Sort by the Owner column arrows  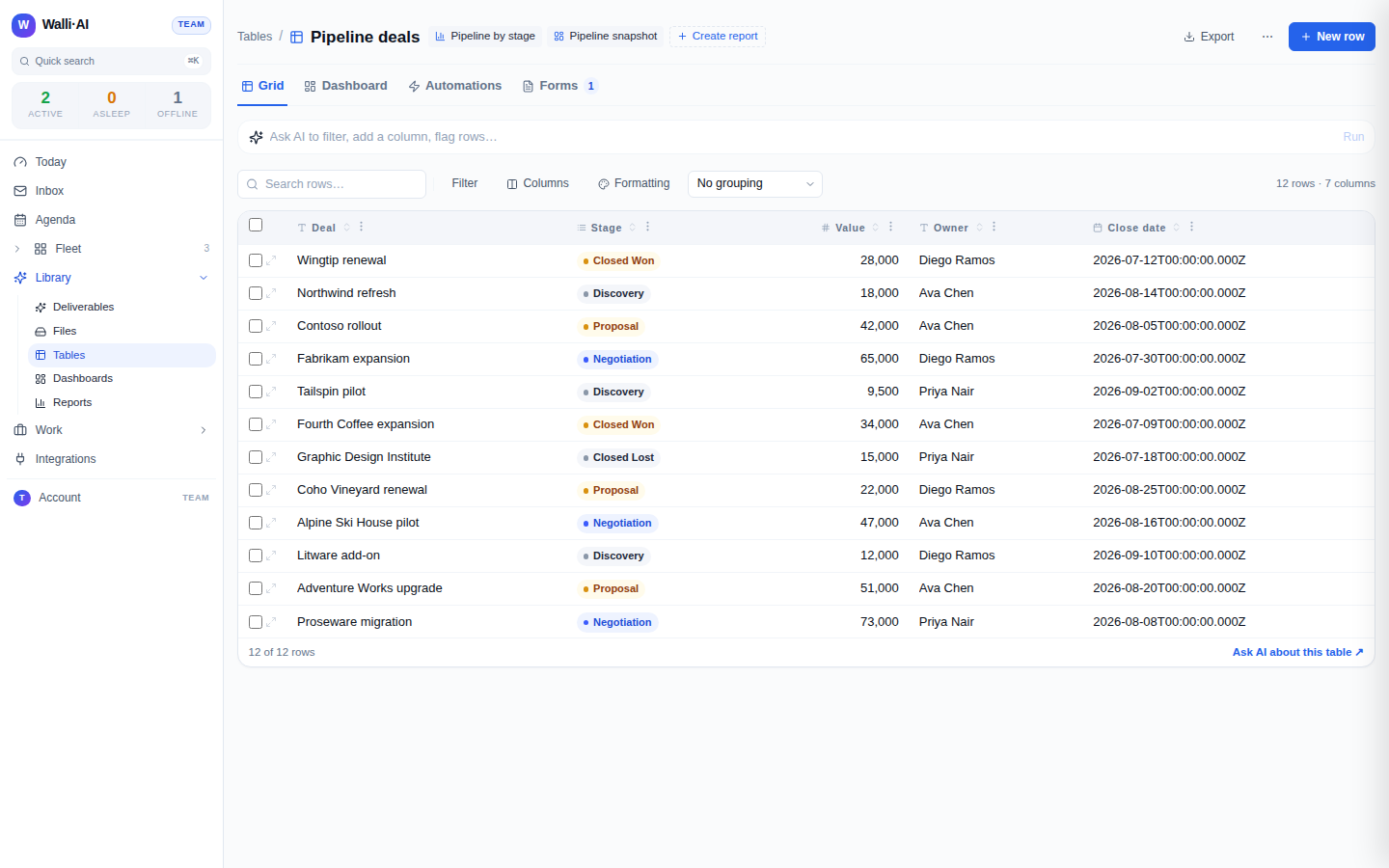(979, 228)
